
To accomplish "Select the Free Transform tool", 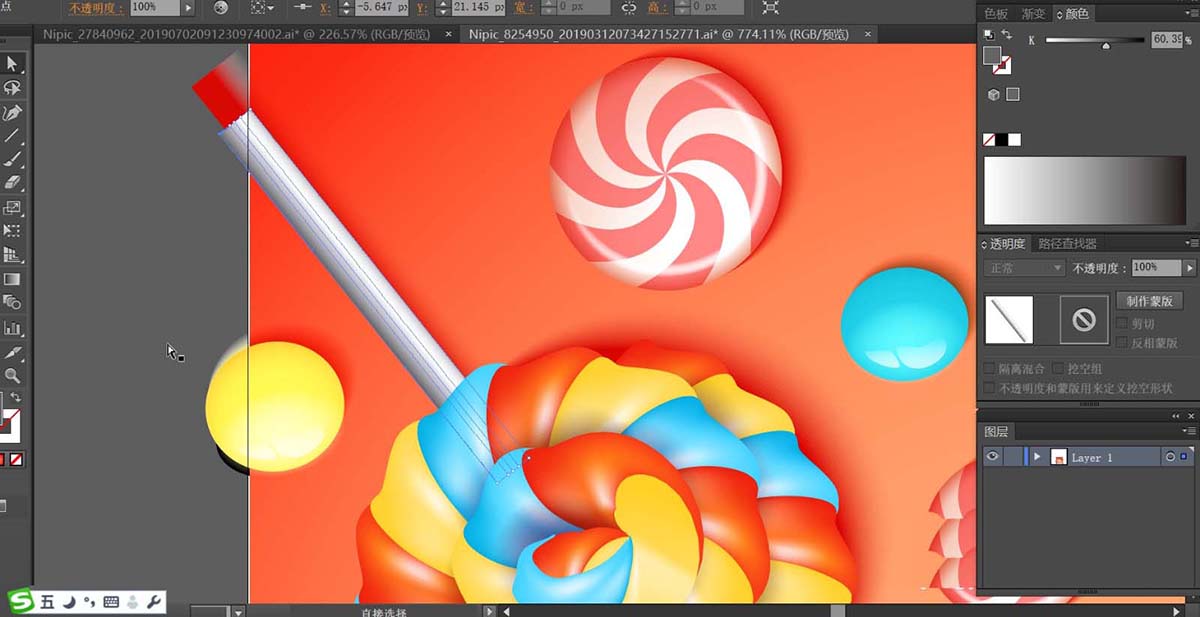I will 12,231.
